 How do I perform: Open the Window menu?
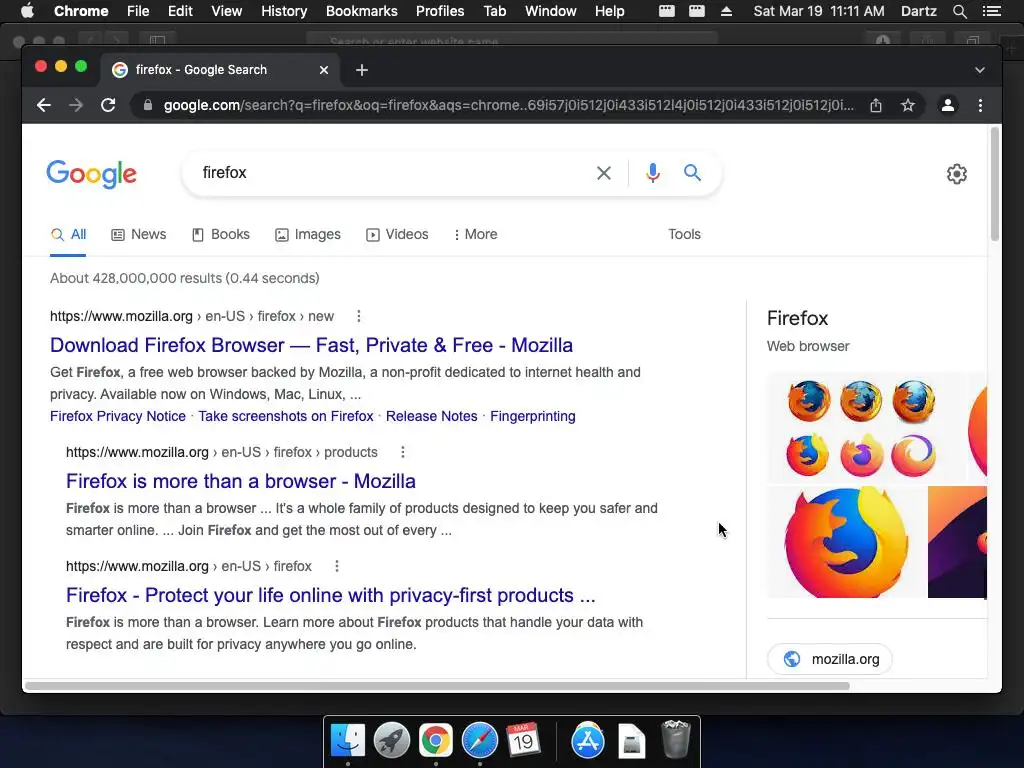point(551,11)
